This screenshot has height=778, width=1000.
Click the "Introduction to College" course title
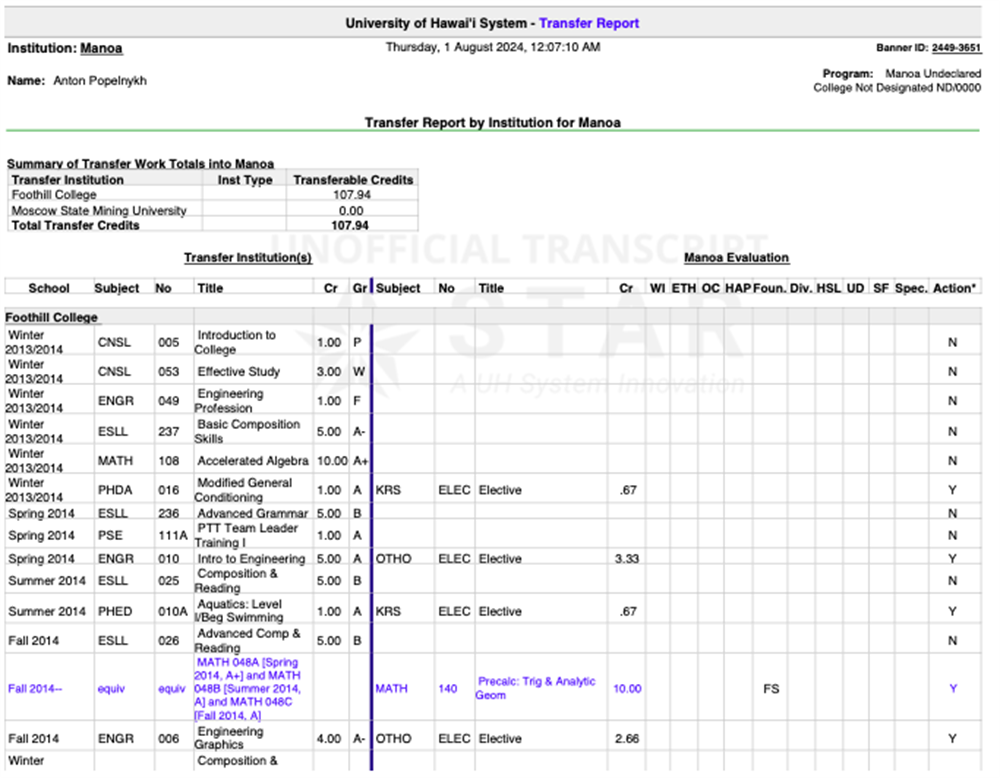[x=235, y=342]
